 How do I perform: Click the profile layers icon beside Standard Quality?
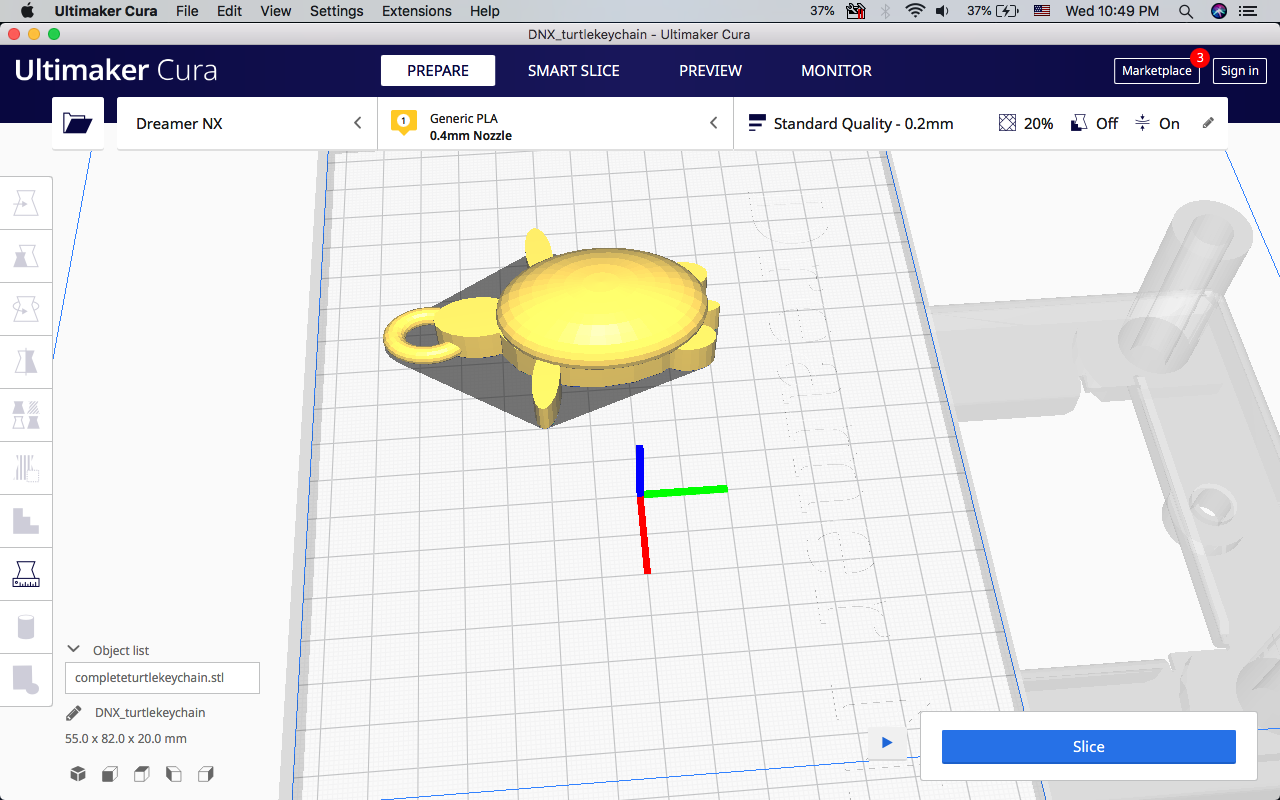click(756, 123)
